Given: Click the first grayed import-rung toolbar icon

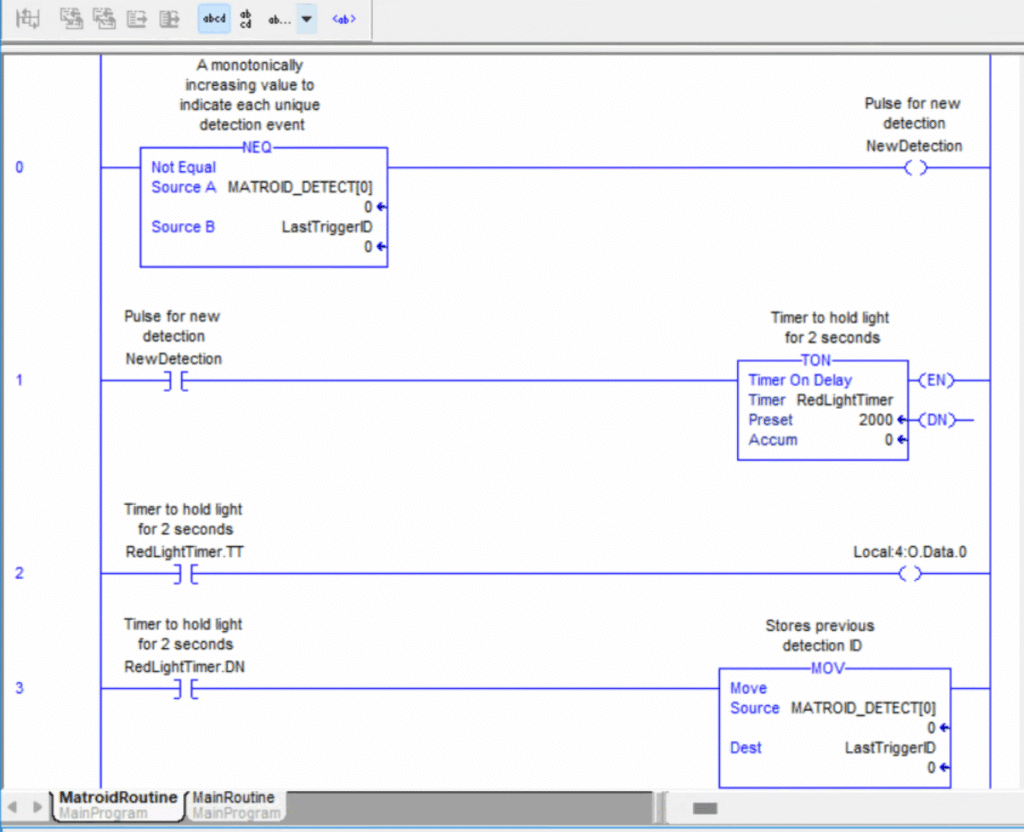Looking at the screenshot, I should [70, 18].
